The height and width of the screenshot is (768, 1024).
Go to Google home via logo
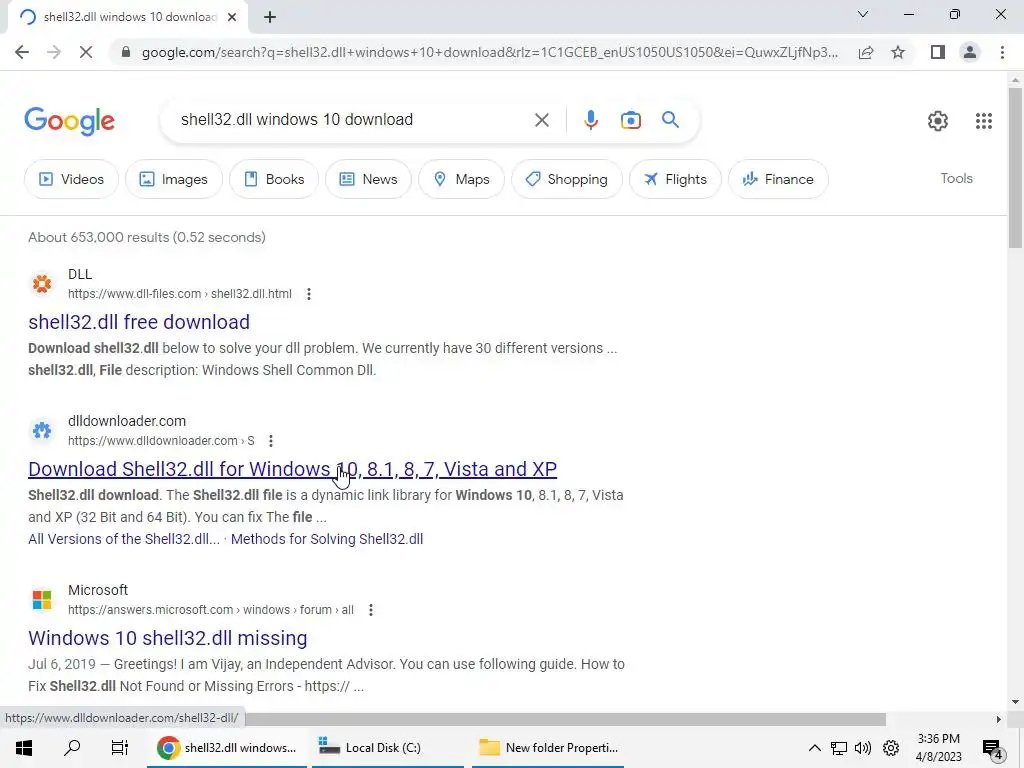click(x=70, y=121)
